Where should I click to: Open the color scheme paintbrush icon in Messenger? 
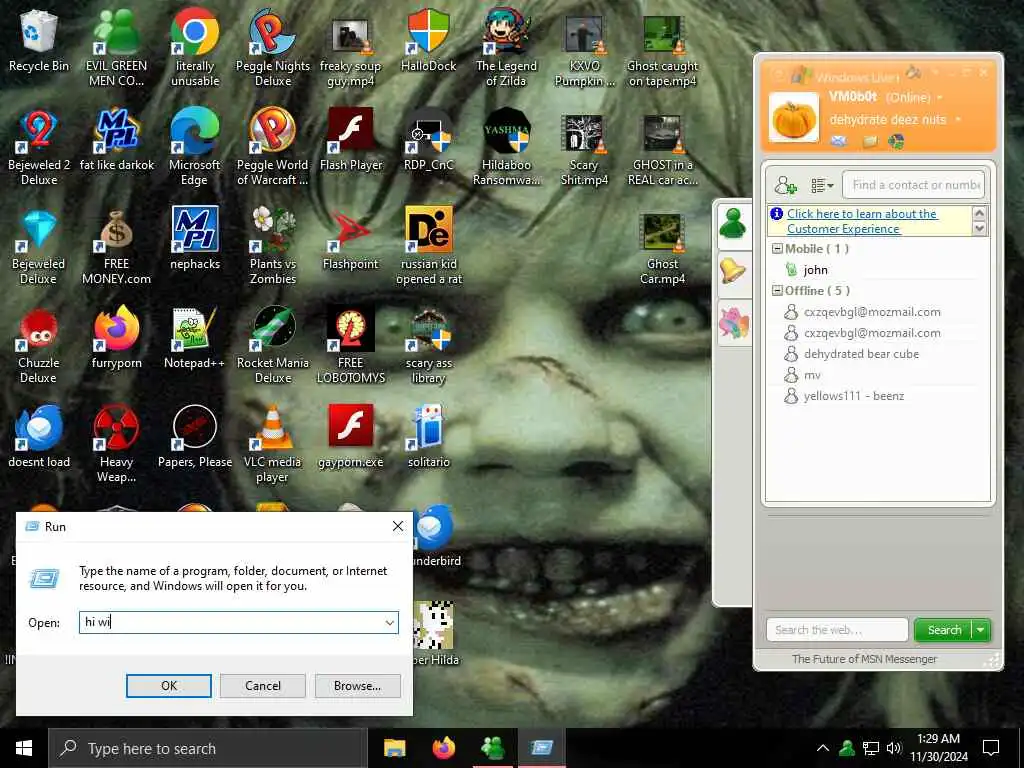pos(913,72)
